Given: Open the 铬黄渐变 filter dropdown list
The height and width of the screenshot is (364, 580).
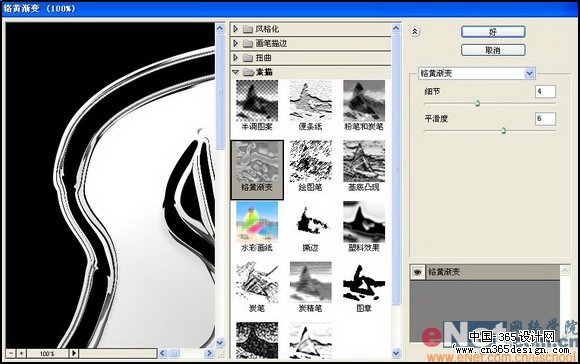Looking at the screenshot, I should pyautogui.click(x=529, y=73).
